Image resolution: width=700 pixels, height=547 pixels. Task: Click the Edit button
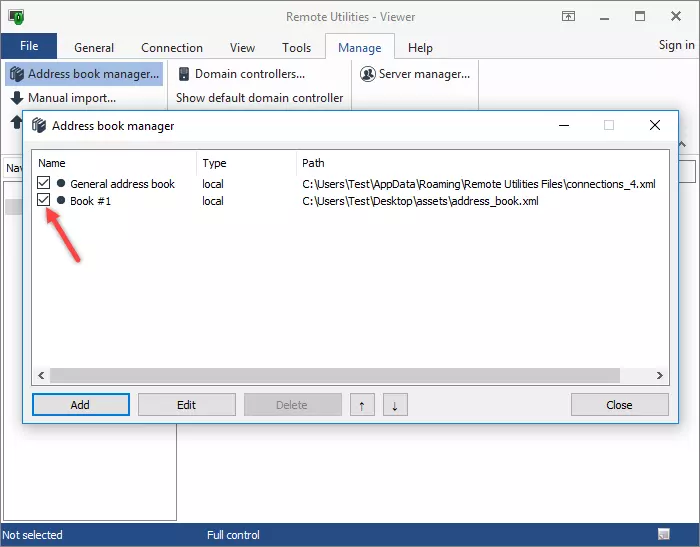pos(187,405)
